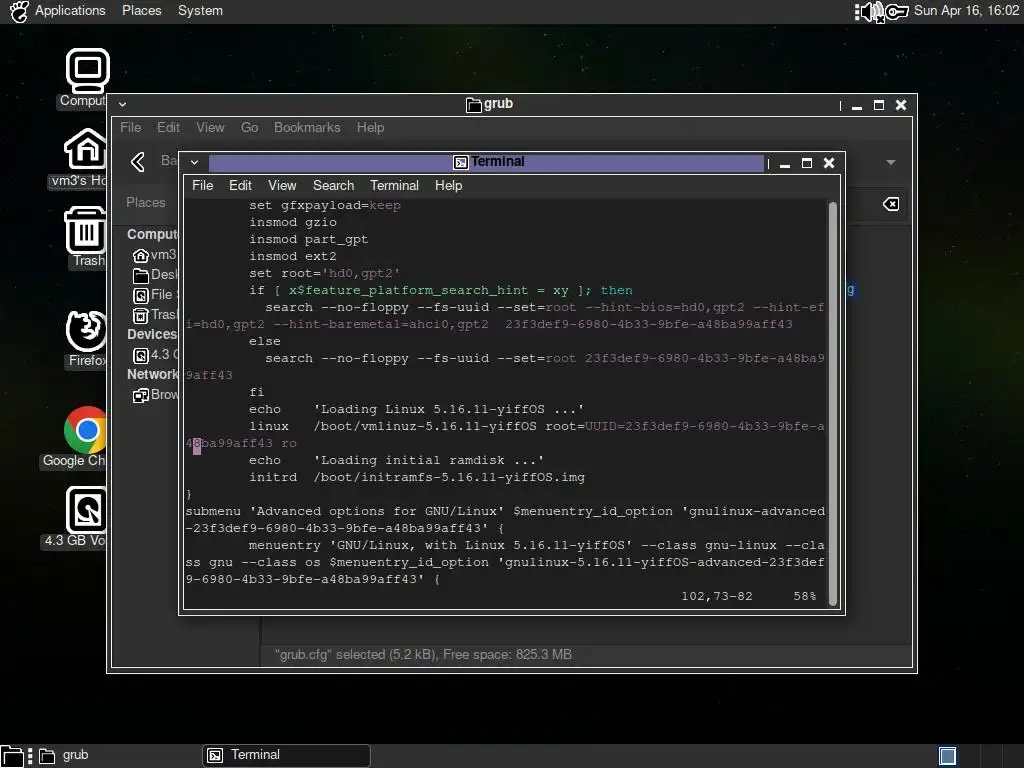Open Go menu in grub window
This screenshot has height=768, width=1024.
coord(249,127)
